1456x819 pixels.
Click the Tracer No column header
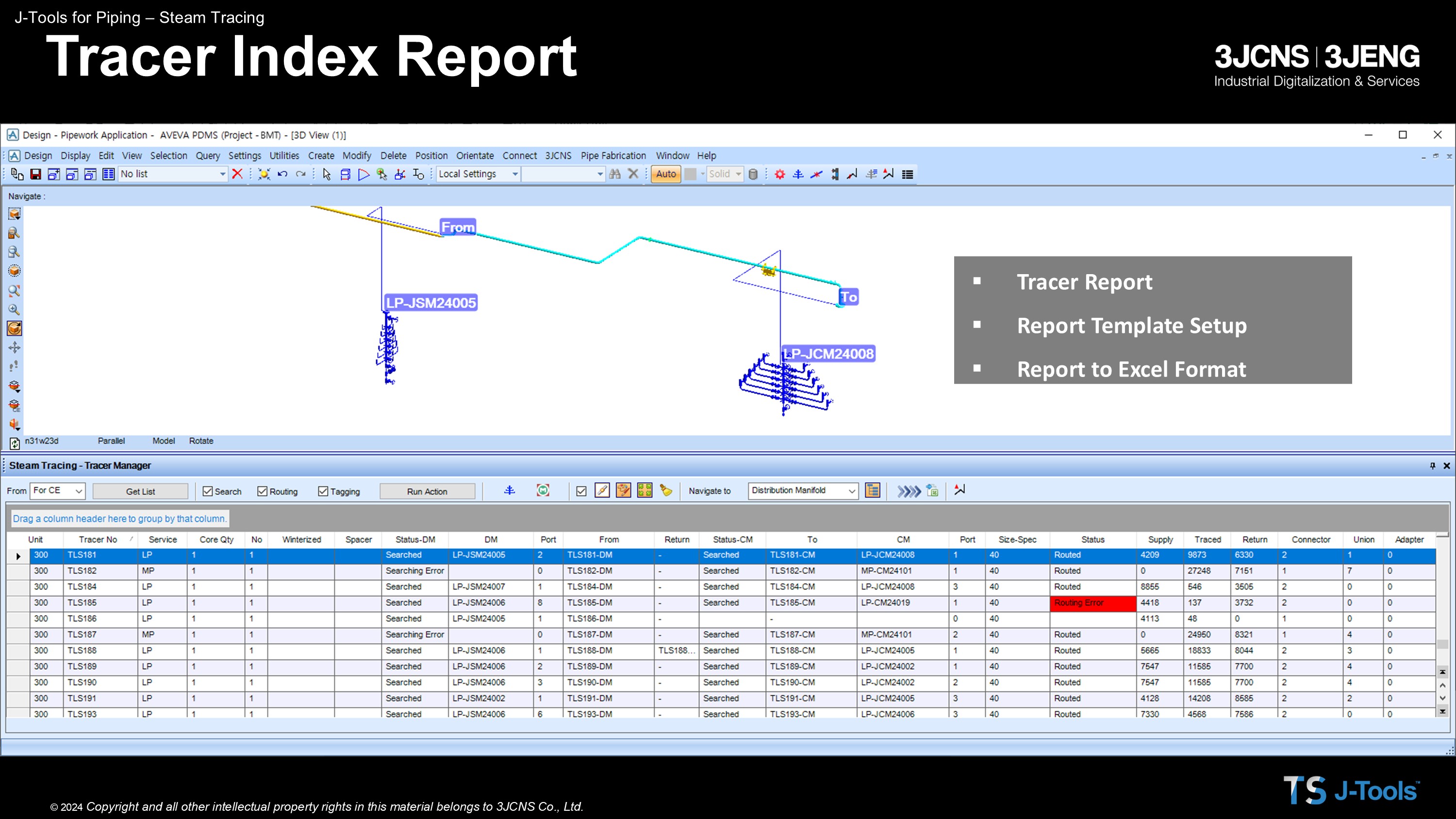100,539
